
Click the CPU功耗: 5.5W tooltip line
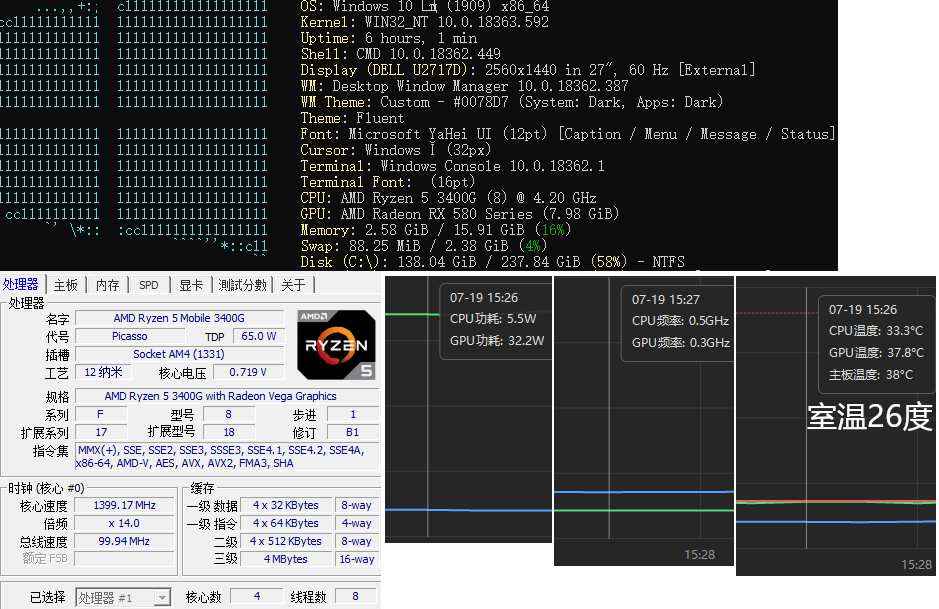click(x=493, y=319)
